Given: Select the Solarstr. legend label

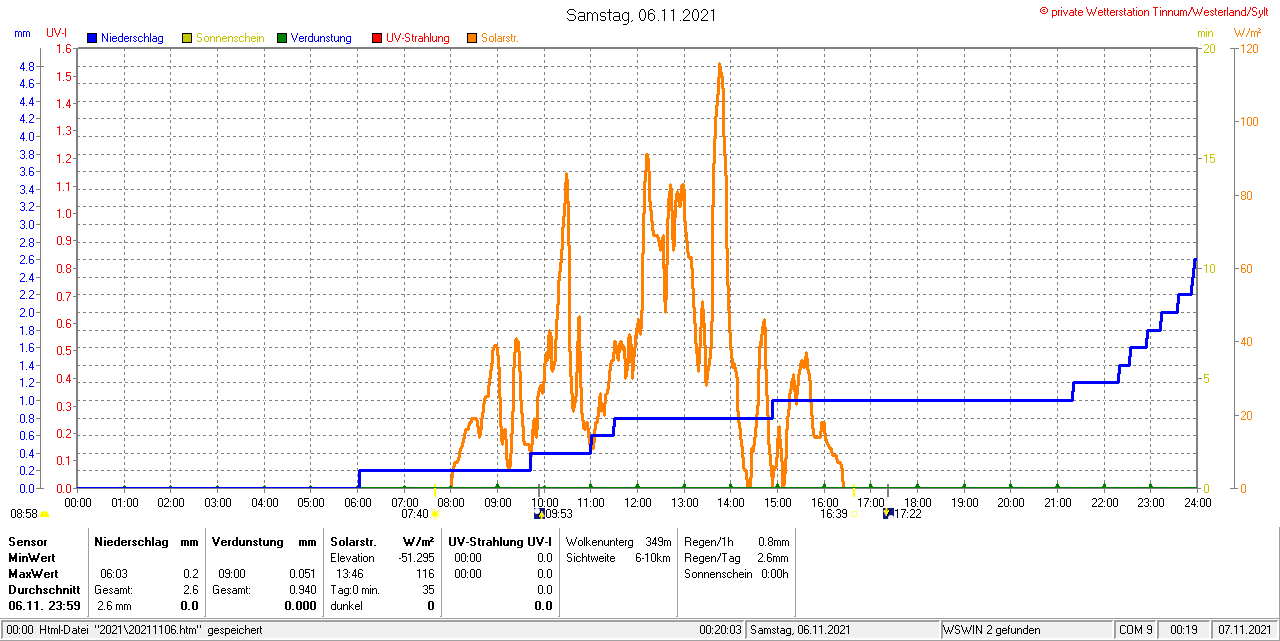Looking at the screenshot, I should [x=500, y=38].
